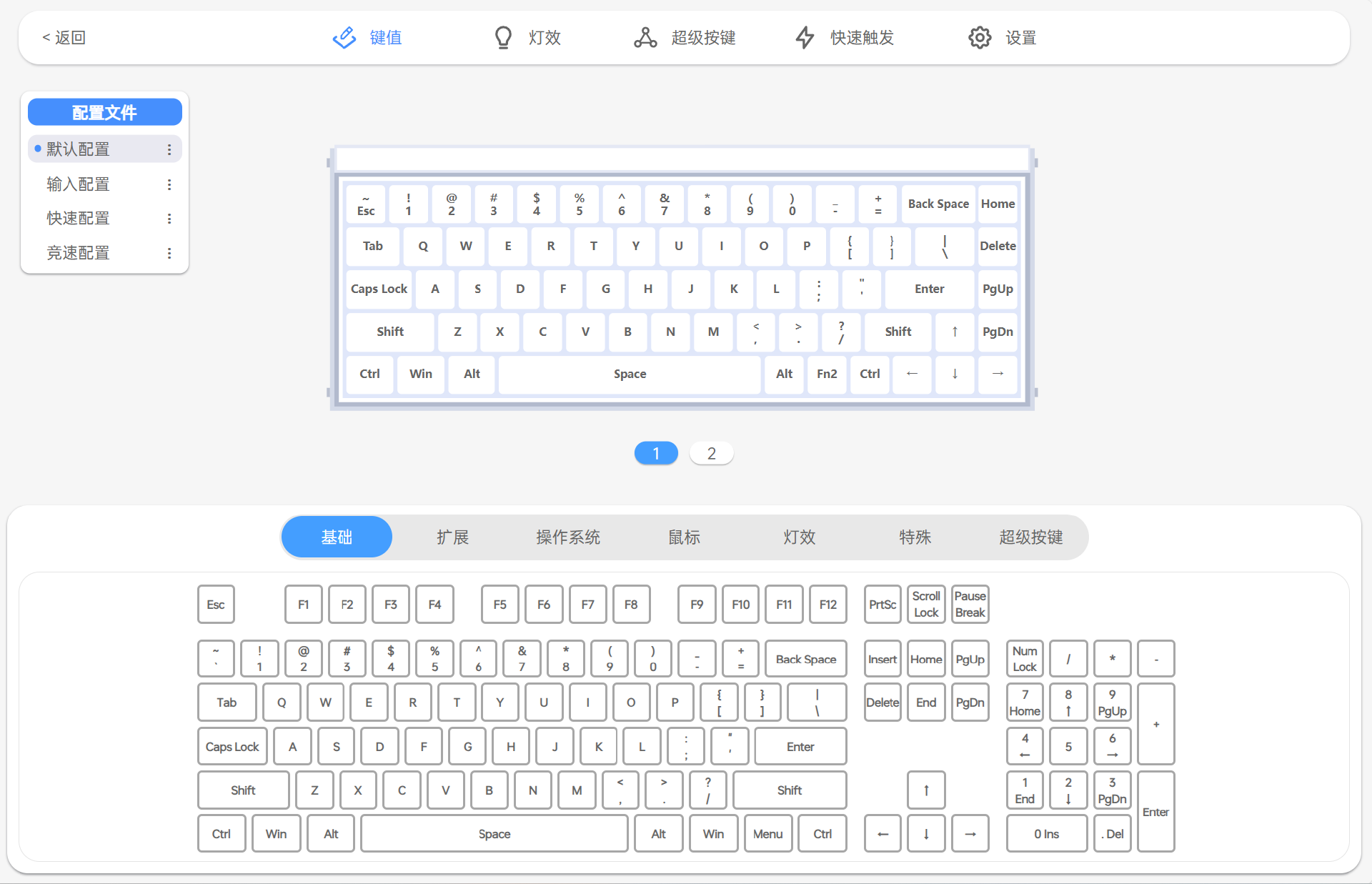Viewport: 1372px width, 884px height.
Task: Open the 键值 key mapping tab
Action: click(367, 37)
